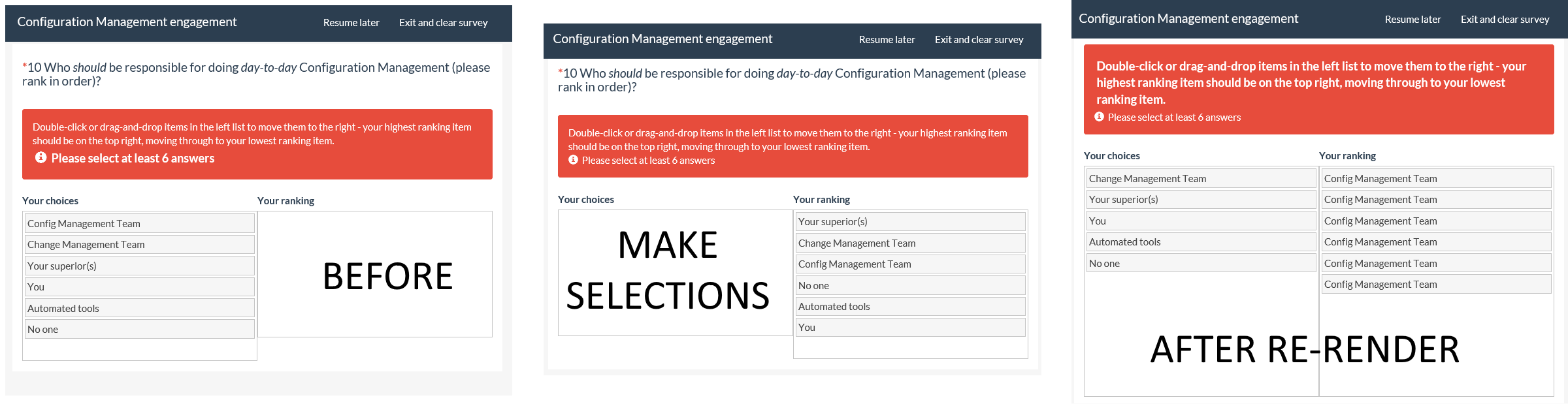
Task: Select Change Management Team in BEFORE panel choices
Action: coord(140,245)
